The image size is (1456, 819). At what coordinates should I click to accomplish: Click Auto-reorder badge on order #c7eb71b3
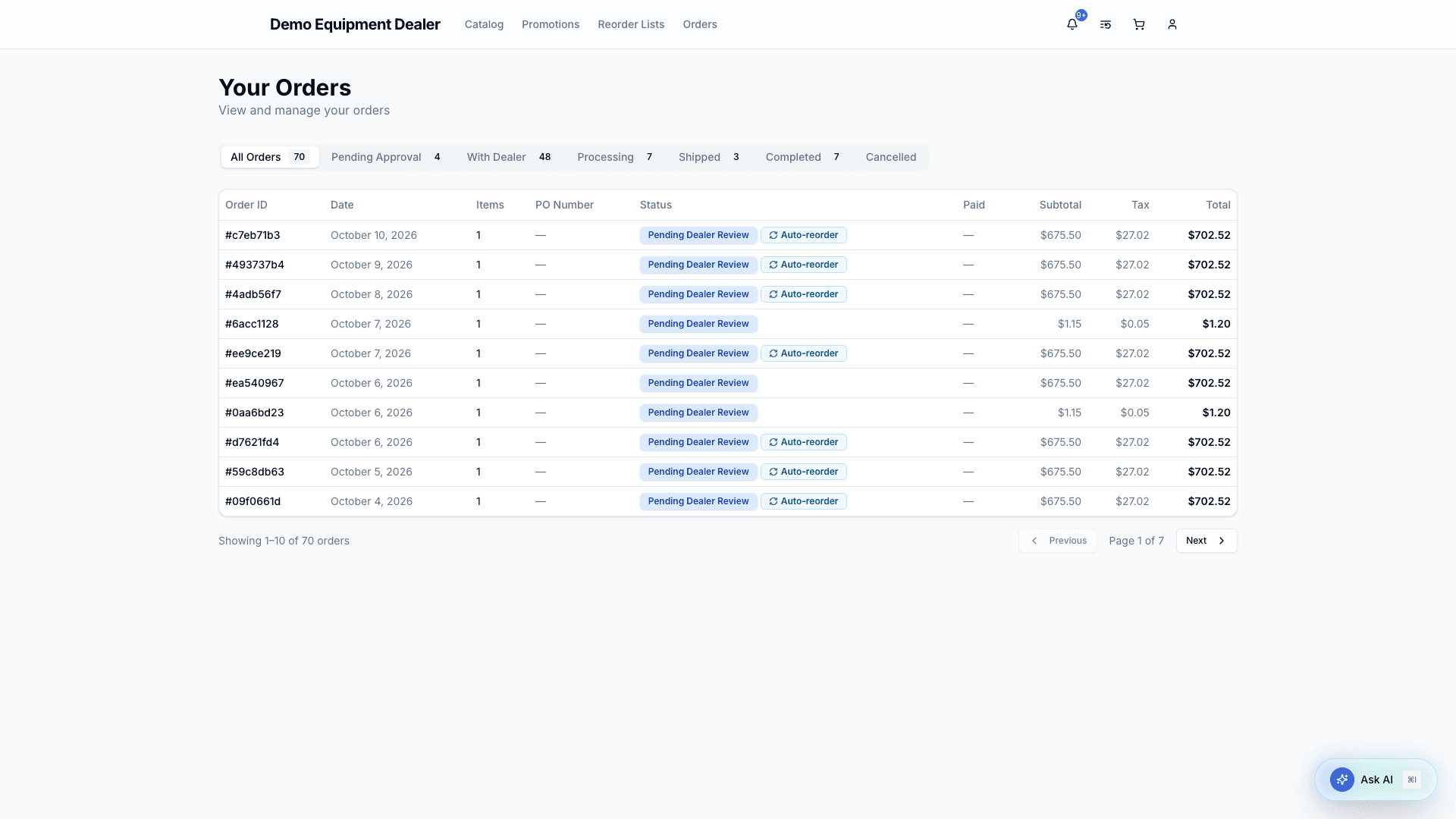(804, 235)
